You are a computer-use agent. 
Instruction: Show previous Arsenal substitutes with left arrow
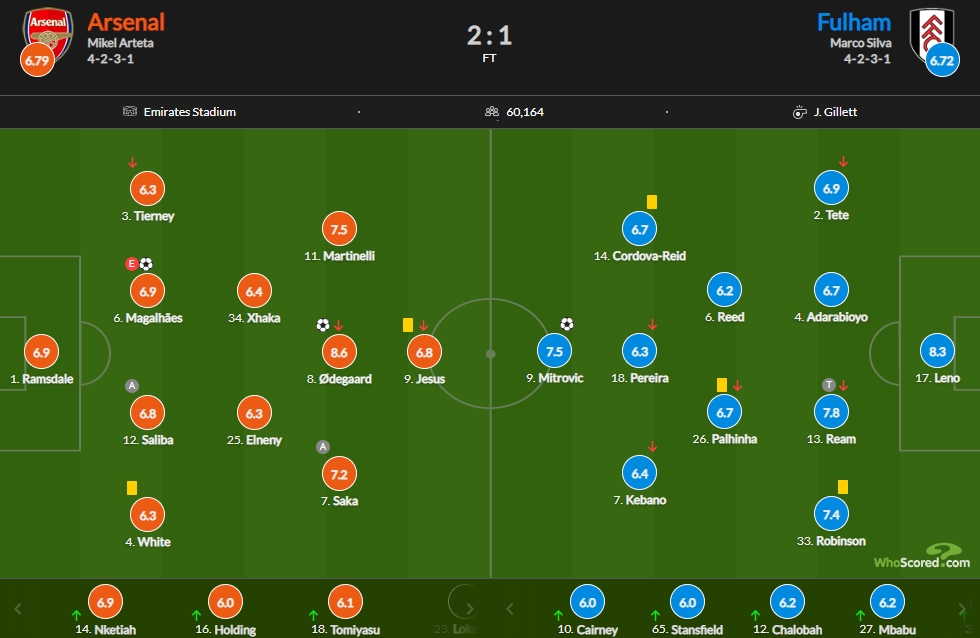pyautogui.click(x=18, y=608)
